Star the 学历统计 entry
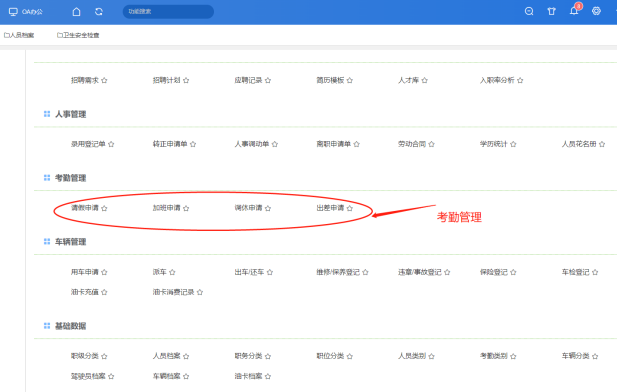The image size is (617, 392). pos(513,144)
